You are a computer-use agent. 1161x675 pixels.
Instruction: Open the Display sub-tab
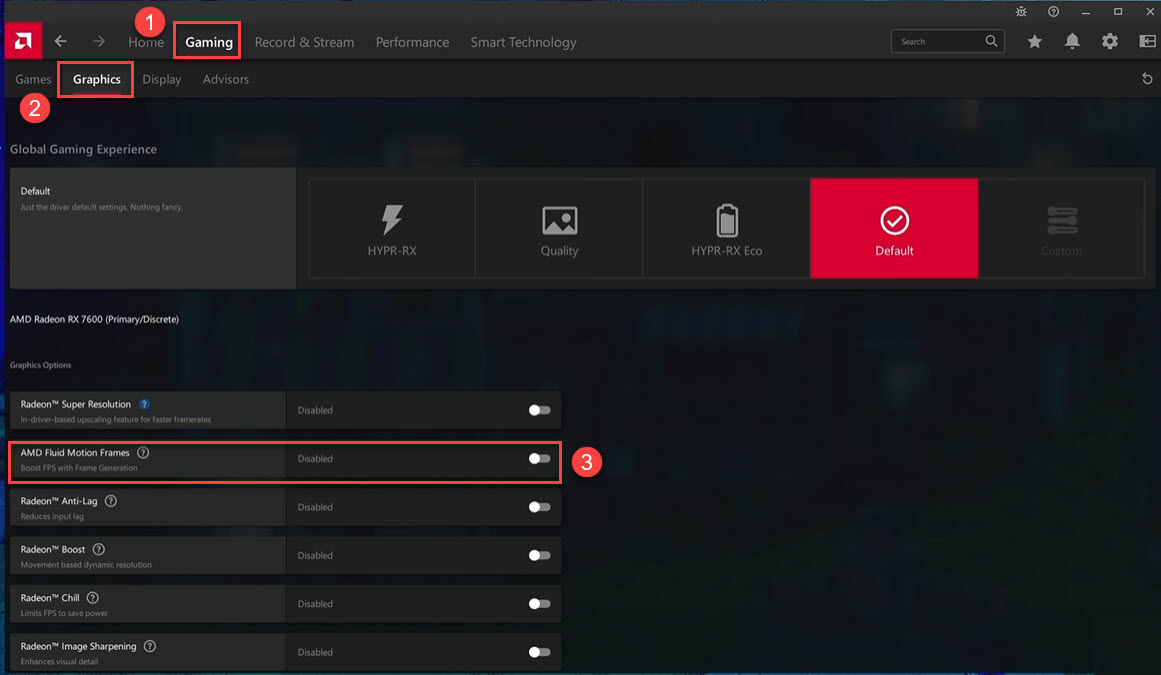click(x=161, y=79)
